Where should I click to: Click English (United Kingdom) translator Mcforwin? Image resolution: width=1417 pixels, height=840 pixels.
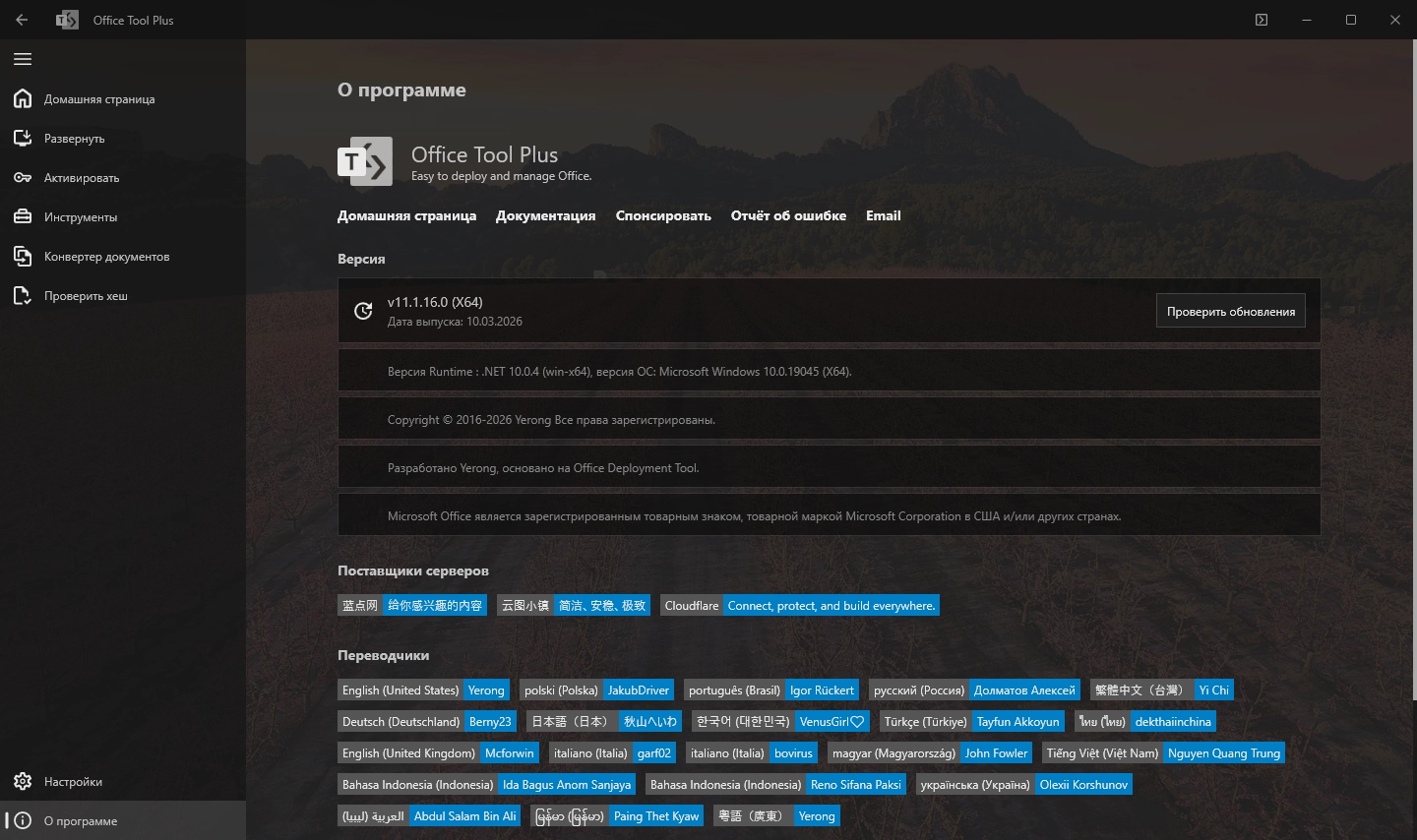pyautogui.click(x=509, y=752)
